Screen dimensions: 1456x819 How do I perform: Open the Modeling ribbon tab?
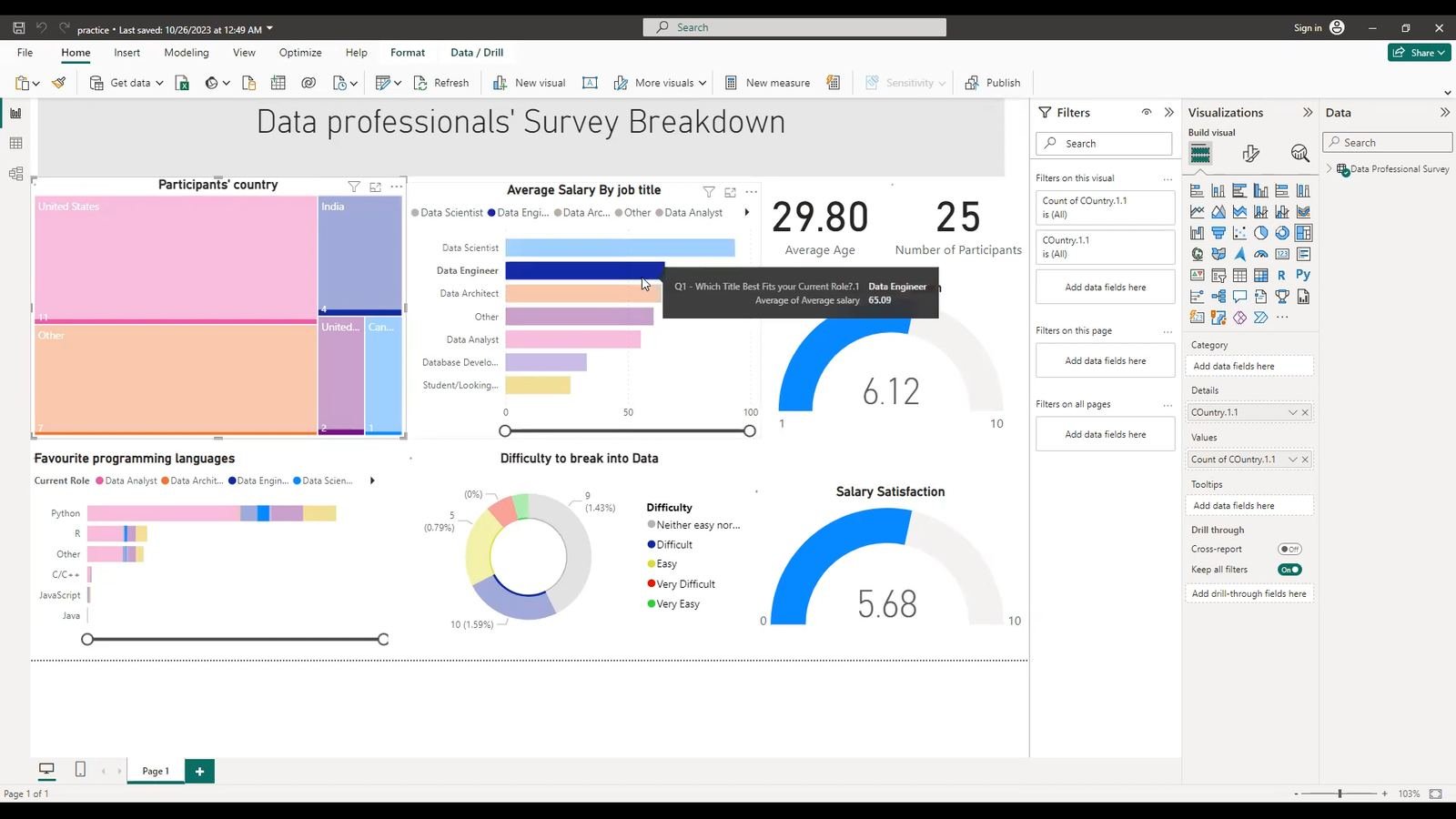tap(187, 53)
